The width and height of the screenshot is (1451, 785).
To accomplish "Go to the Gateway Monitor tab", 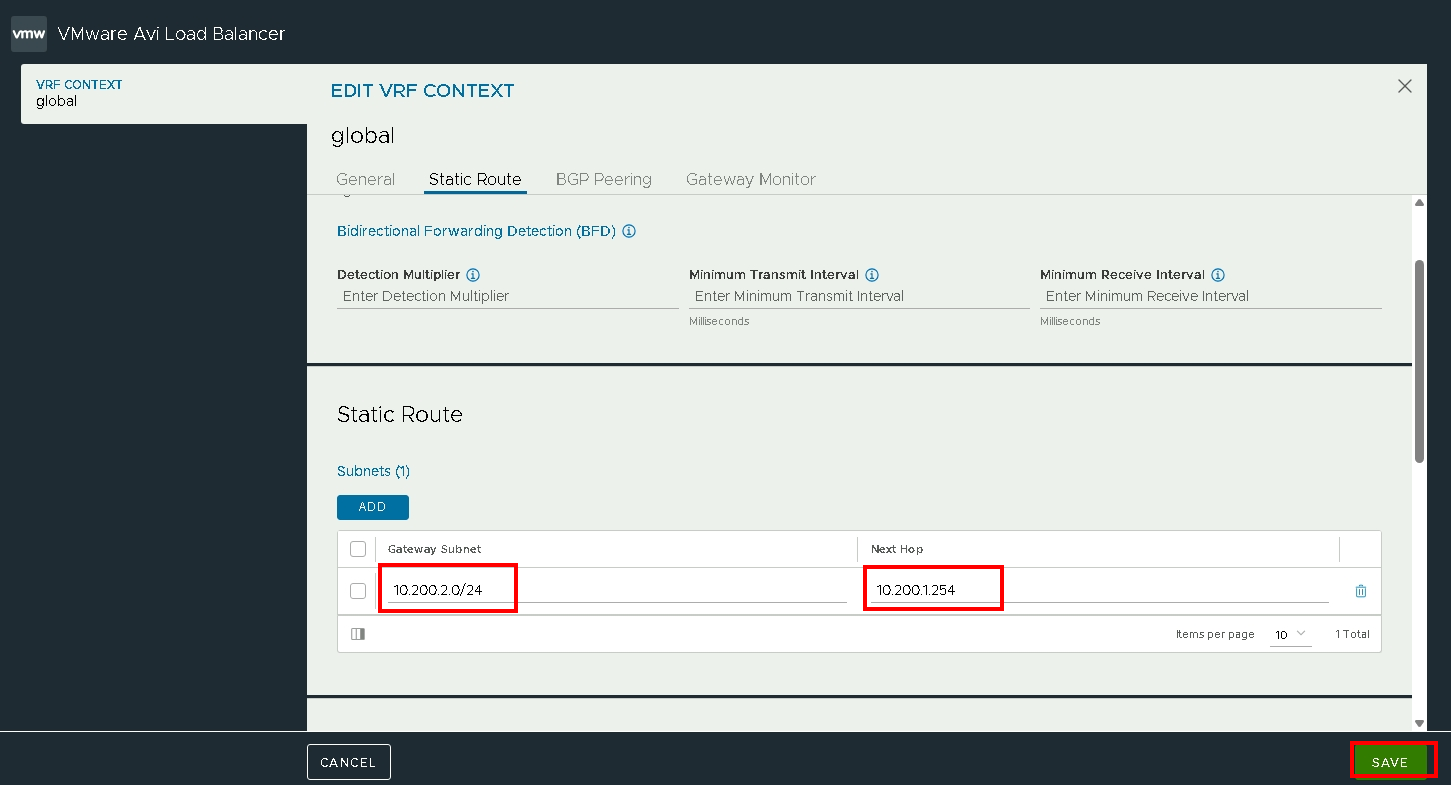I will tap(751, 180).
